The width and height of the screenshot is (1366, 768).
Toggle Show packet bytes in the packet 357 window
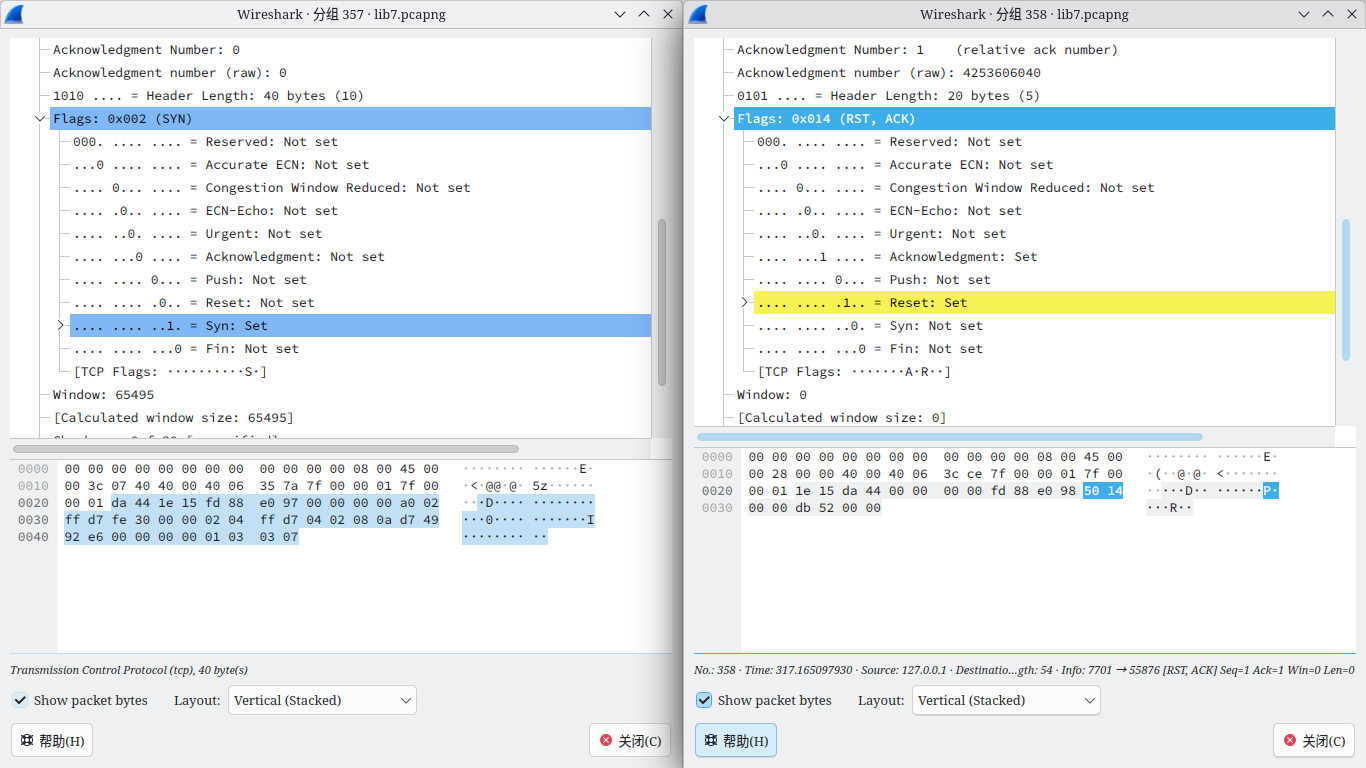(x=21, y=700)
